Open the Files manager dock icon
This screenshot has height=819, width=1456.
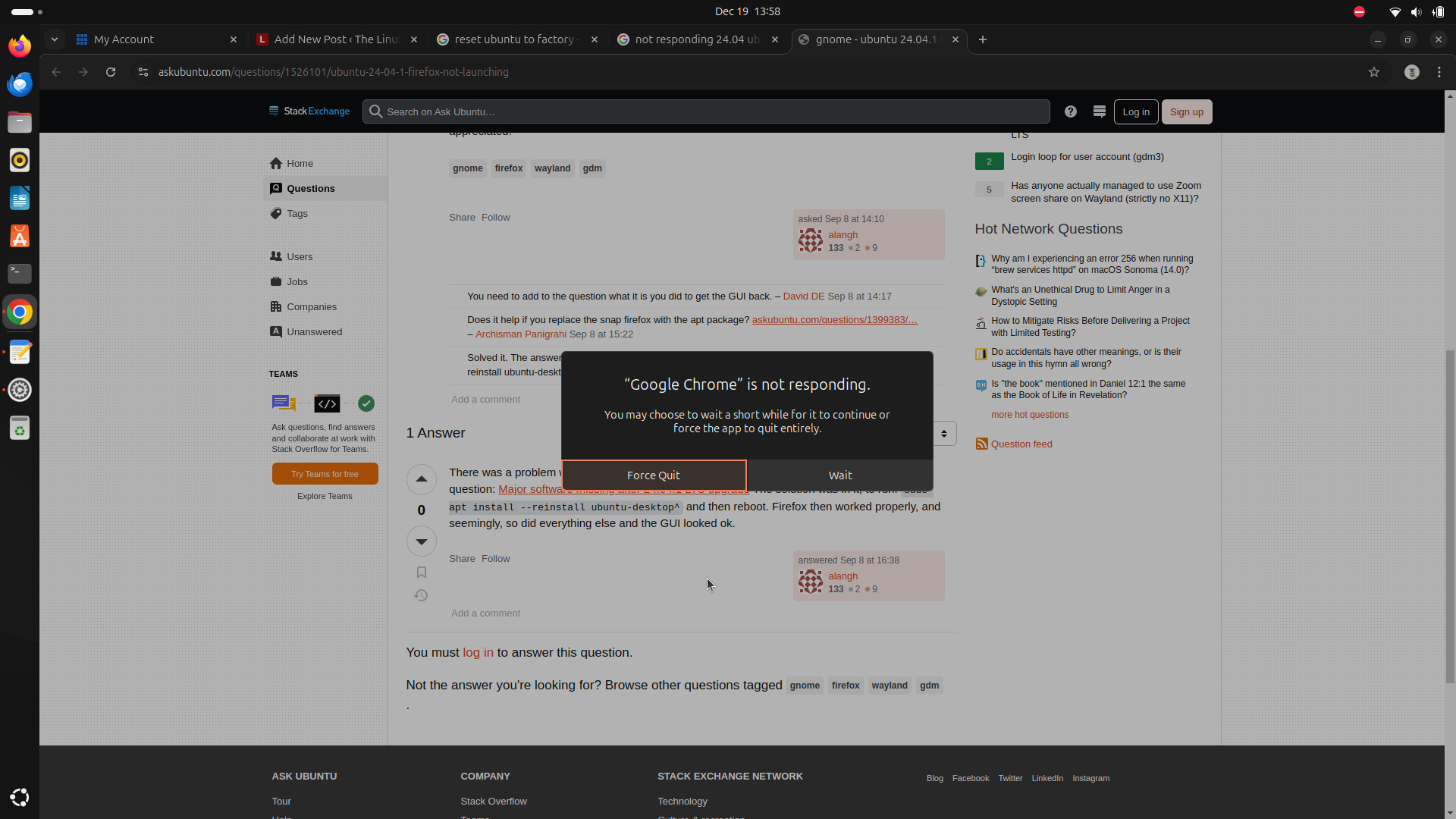(20, 122)
